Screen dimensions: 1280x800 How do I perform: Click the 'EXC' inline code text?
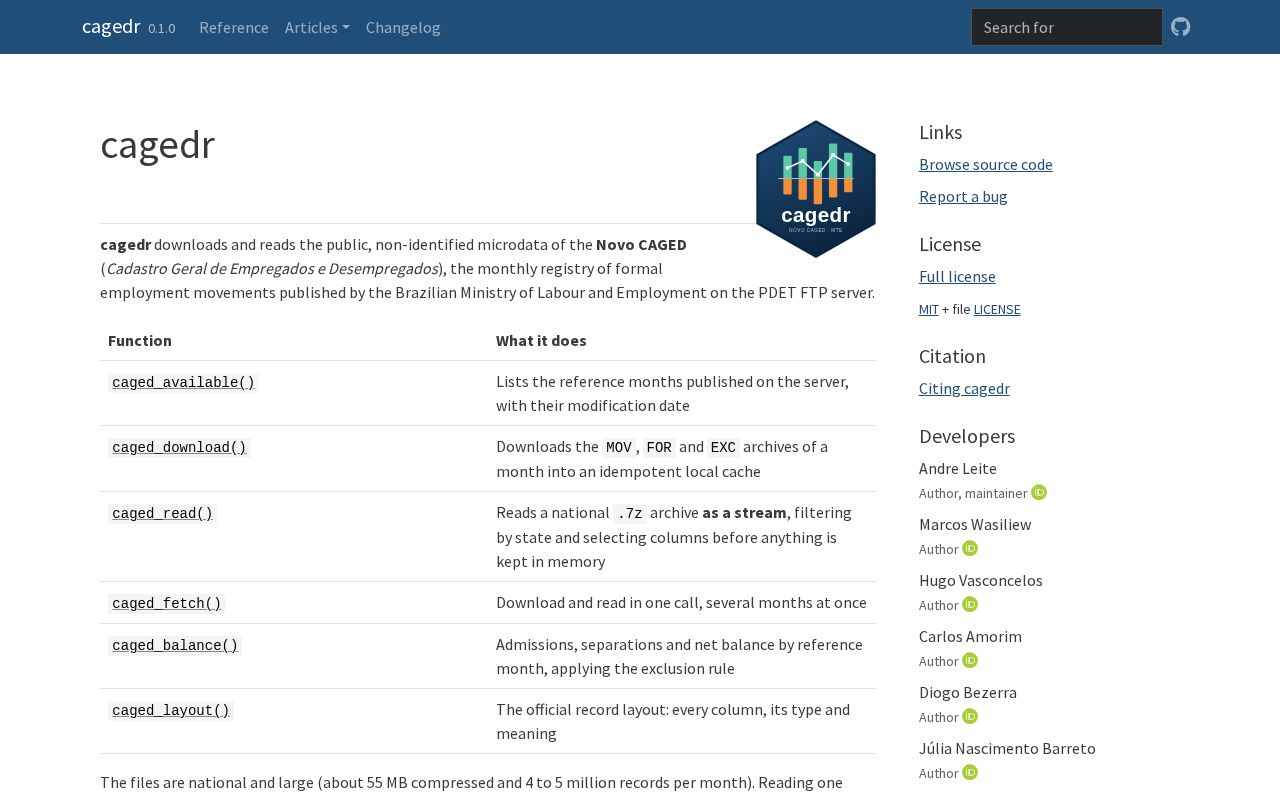click(723, 447)
